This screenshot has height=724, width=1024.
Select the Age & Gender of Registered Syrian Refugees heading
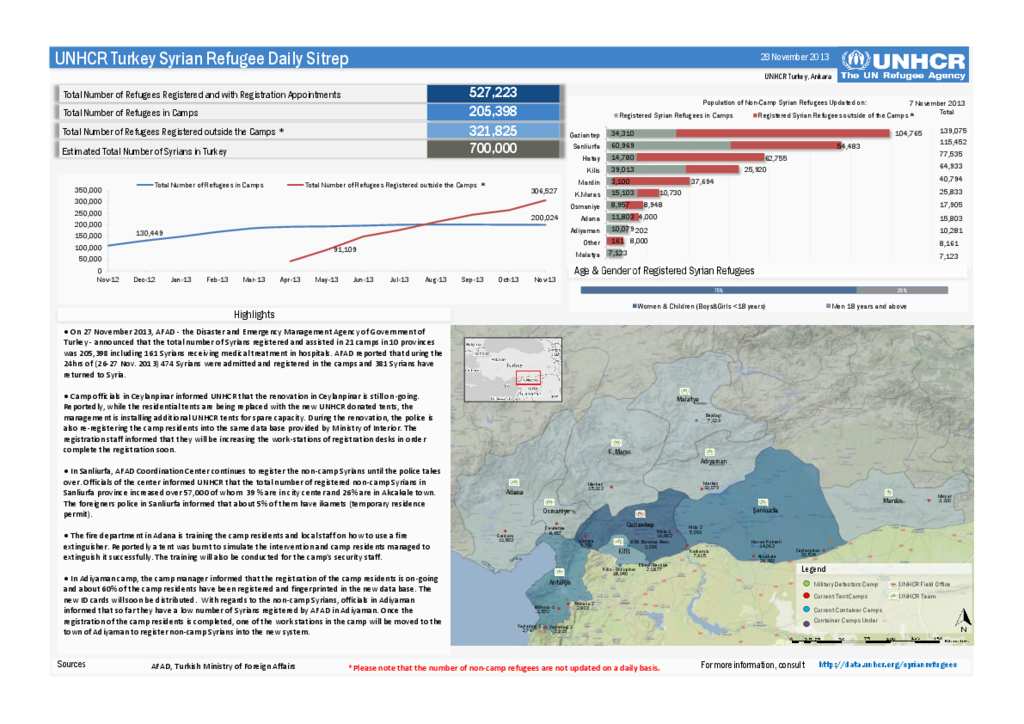point(664,271)
